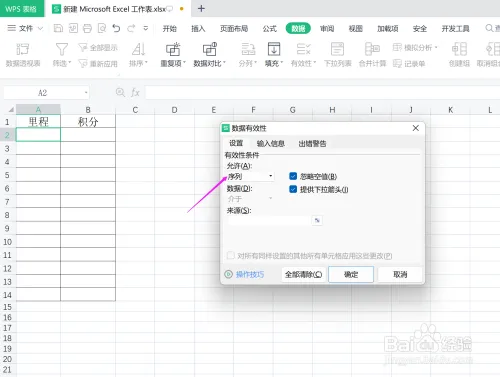Switch to the Insert (插入) ribbon tab
Viewport: 500px width, 377px height.
click(x=198, y=29)
